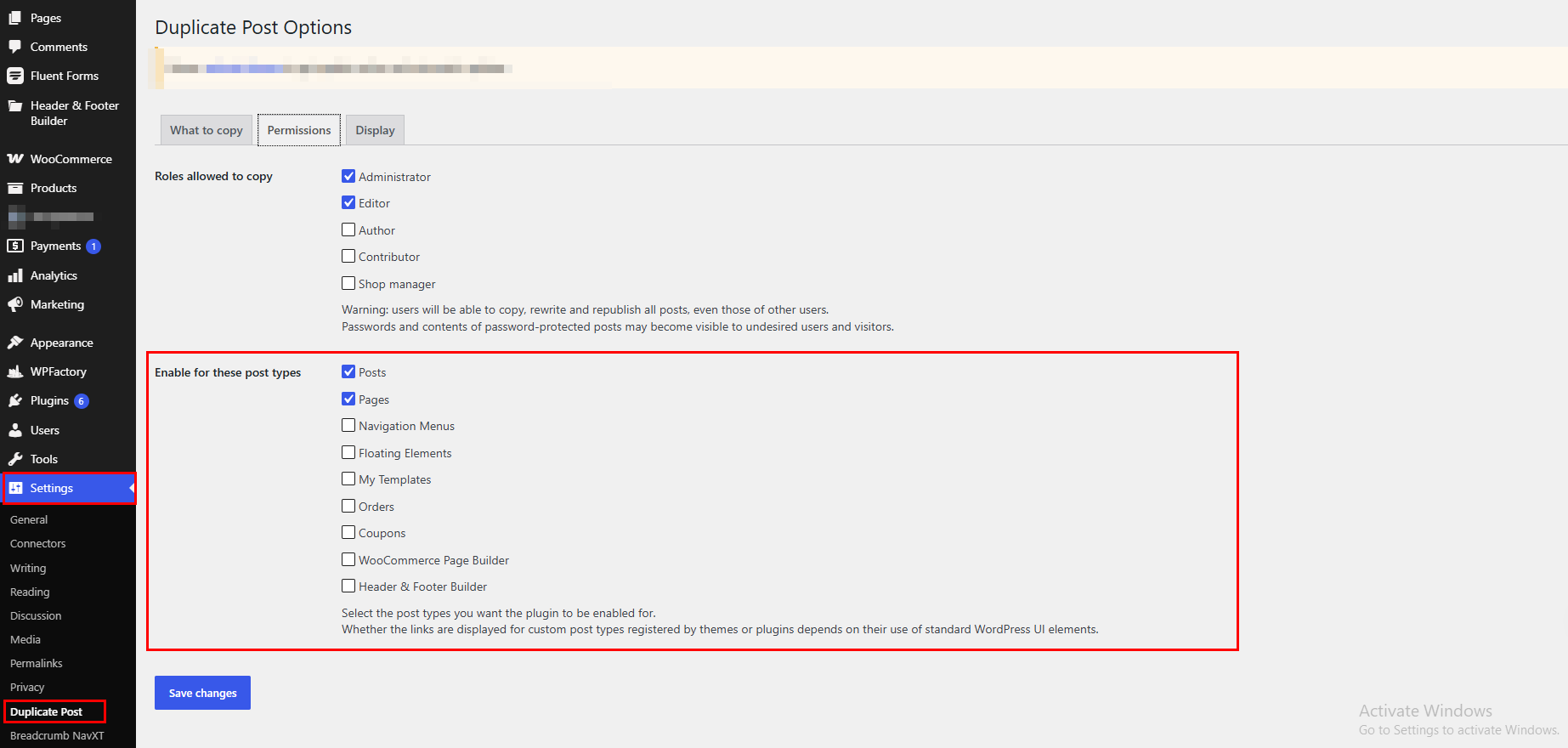The image size is (1568, 748).
Task: Uncheck the Administrator role checkbox
Action: tap(348, 176)
